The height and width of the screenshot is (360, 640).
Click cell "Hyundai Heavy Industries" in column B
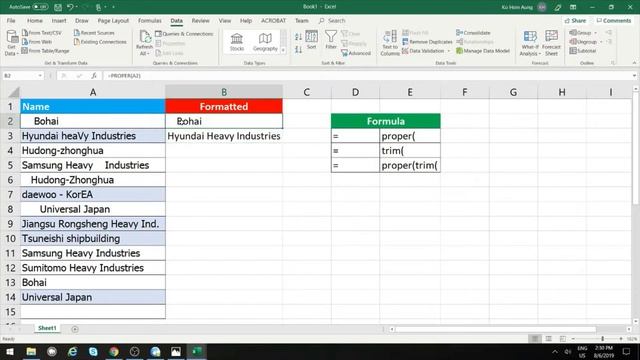click(224, 136)
